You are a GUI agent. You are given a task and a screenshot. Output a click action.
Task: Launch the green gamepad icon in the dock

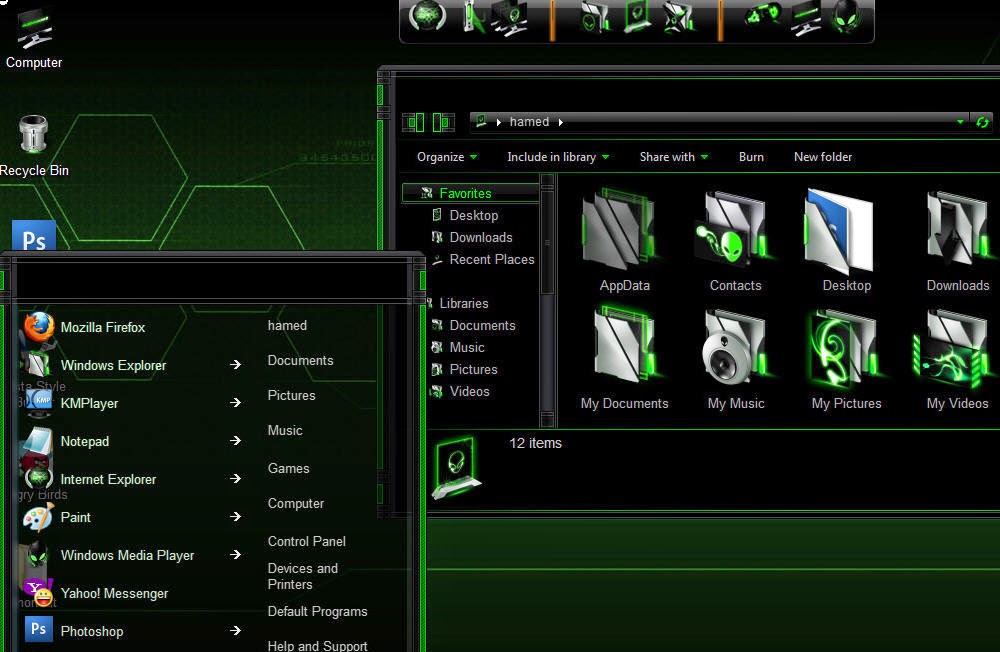[x=763, y=13]
